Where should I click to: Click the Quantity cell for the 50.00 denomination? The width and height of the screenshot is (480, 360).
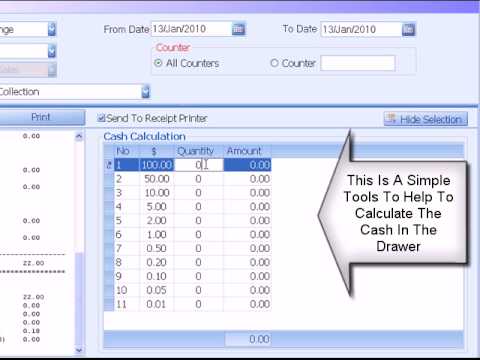point(198,179)
